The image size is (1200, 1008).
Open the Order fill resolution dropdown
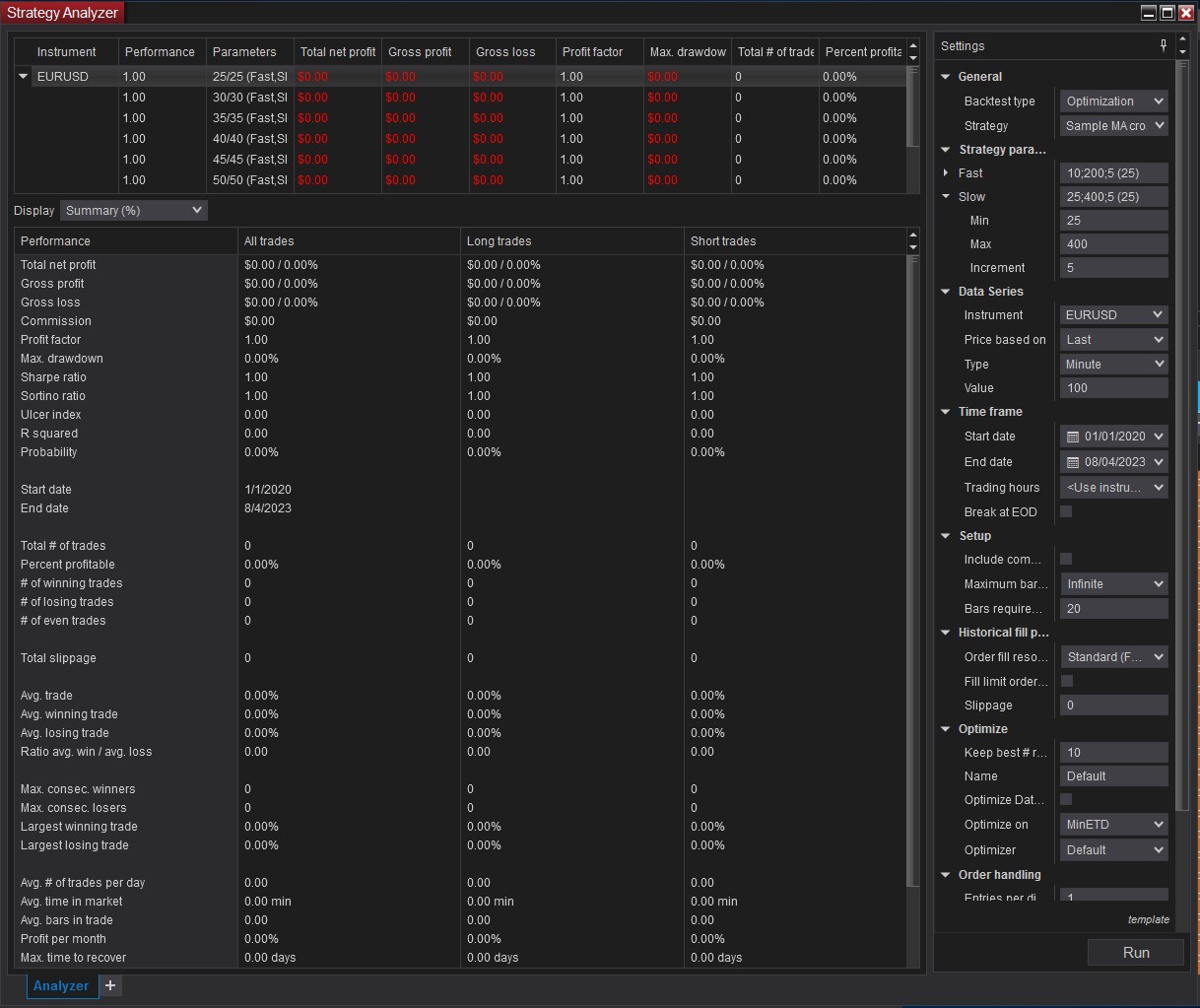[x=1114, y=657]
